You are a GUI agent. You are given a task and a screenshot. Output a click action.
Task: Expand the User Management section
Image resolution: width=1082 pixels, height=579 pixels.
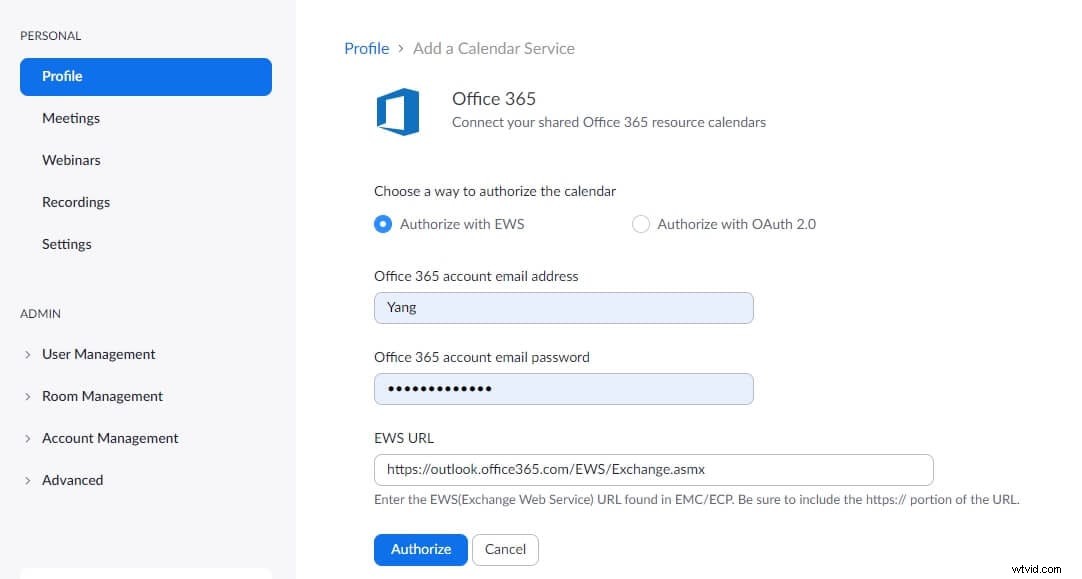click(99, 354)
